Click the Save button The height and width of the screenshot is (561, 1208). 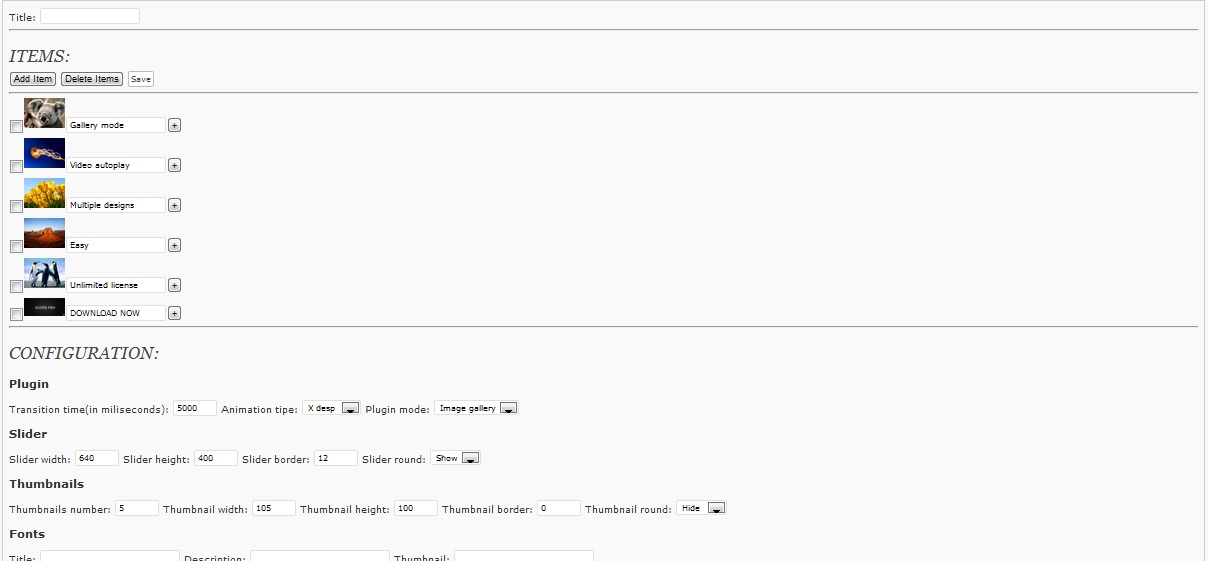coord(141,79)
